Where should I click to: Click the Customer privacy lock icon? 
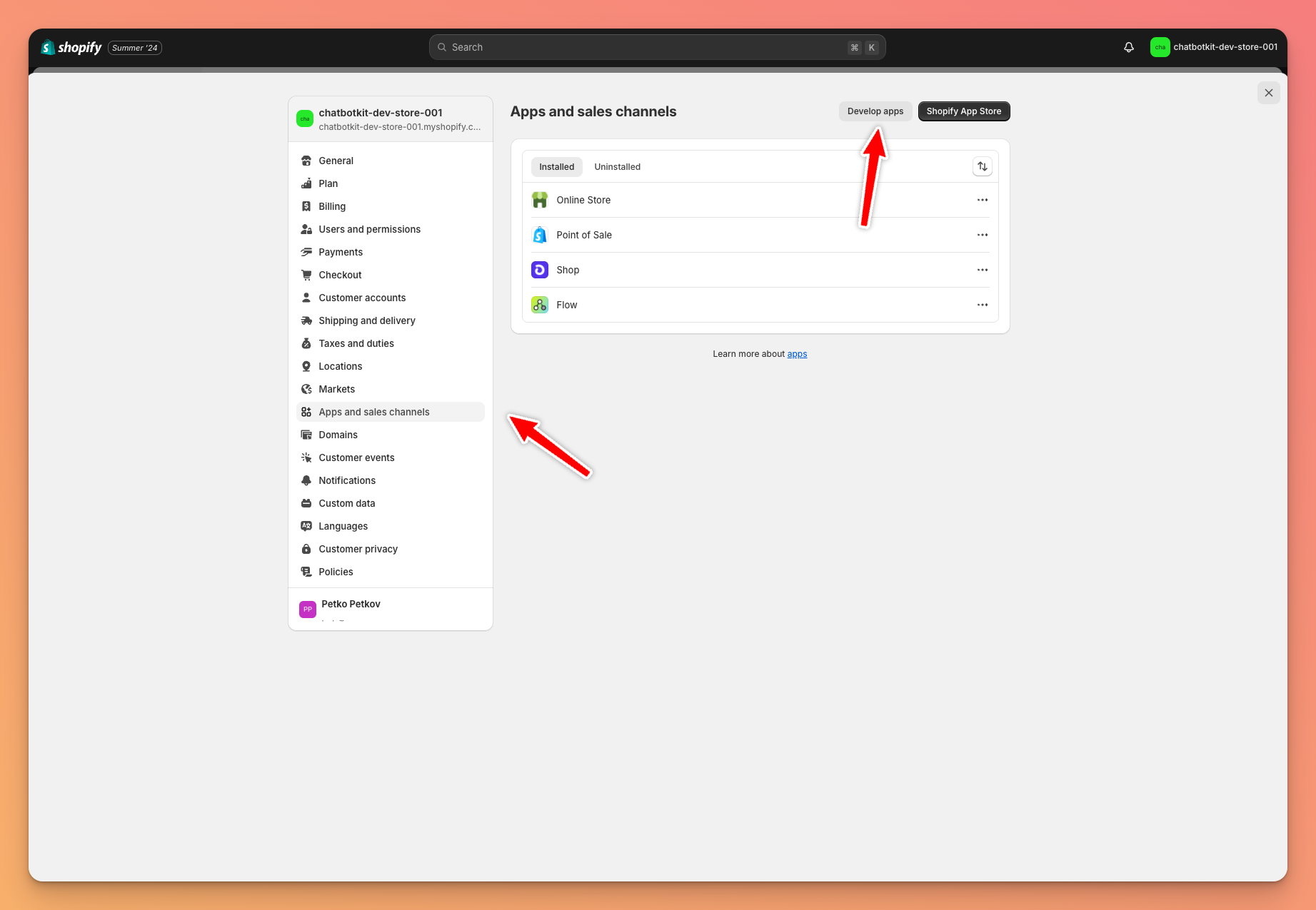[306, 549]
